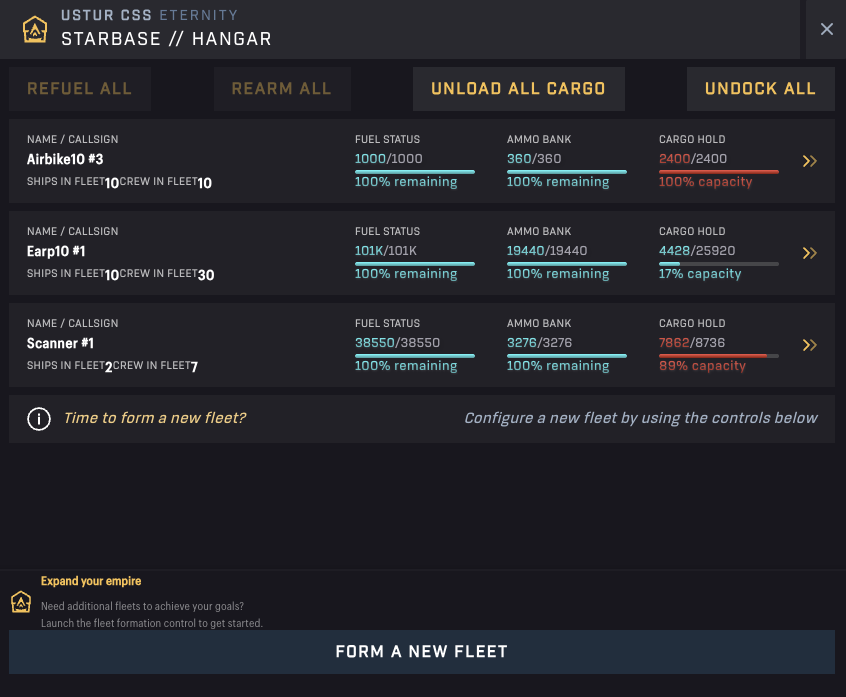Click the Ustur faction emblem in the header
This screenshot has height=697, width=846.
(34, 29)
